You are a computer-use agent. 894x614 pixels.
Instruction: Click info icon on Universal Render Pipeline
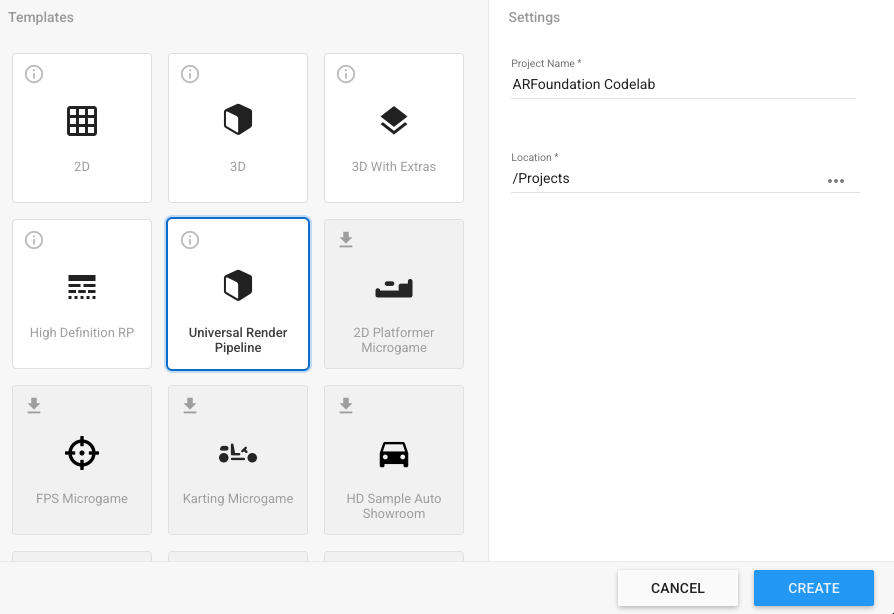coord(190,240)
